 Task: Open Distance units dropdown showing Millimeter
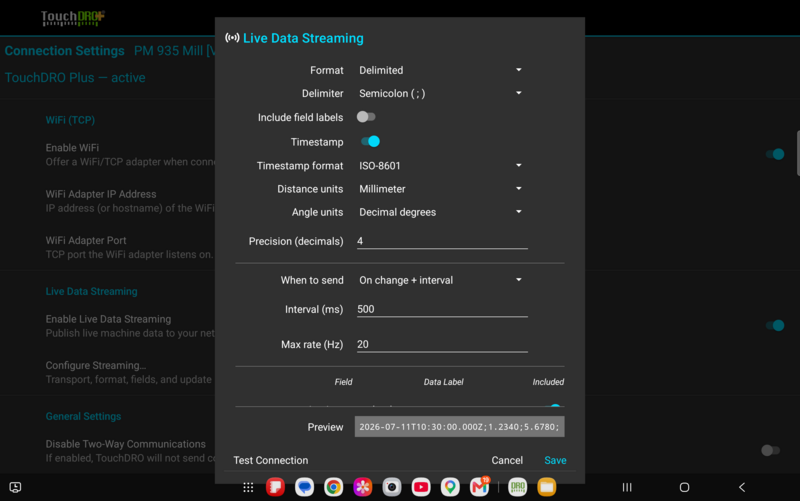click(441, 189)
